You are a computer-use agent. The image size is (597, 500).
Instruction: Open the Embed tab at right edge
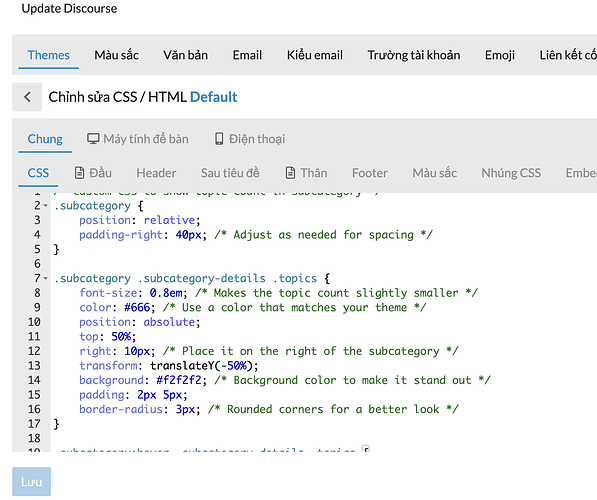pyautogui.click(x=581, y=173)
